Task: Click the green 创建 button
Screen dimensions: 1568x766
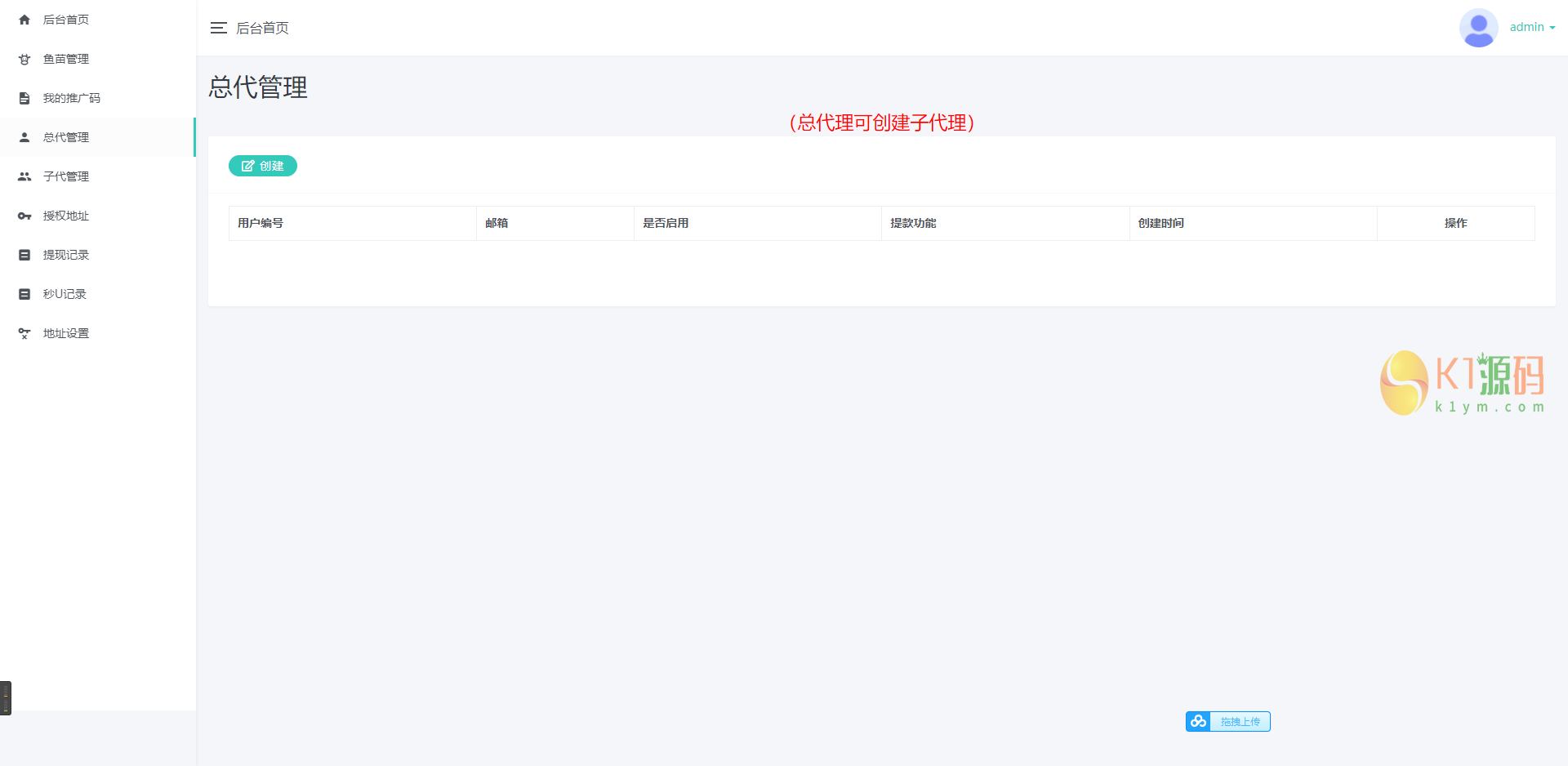Action: 263,166
